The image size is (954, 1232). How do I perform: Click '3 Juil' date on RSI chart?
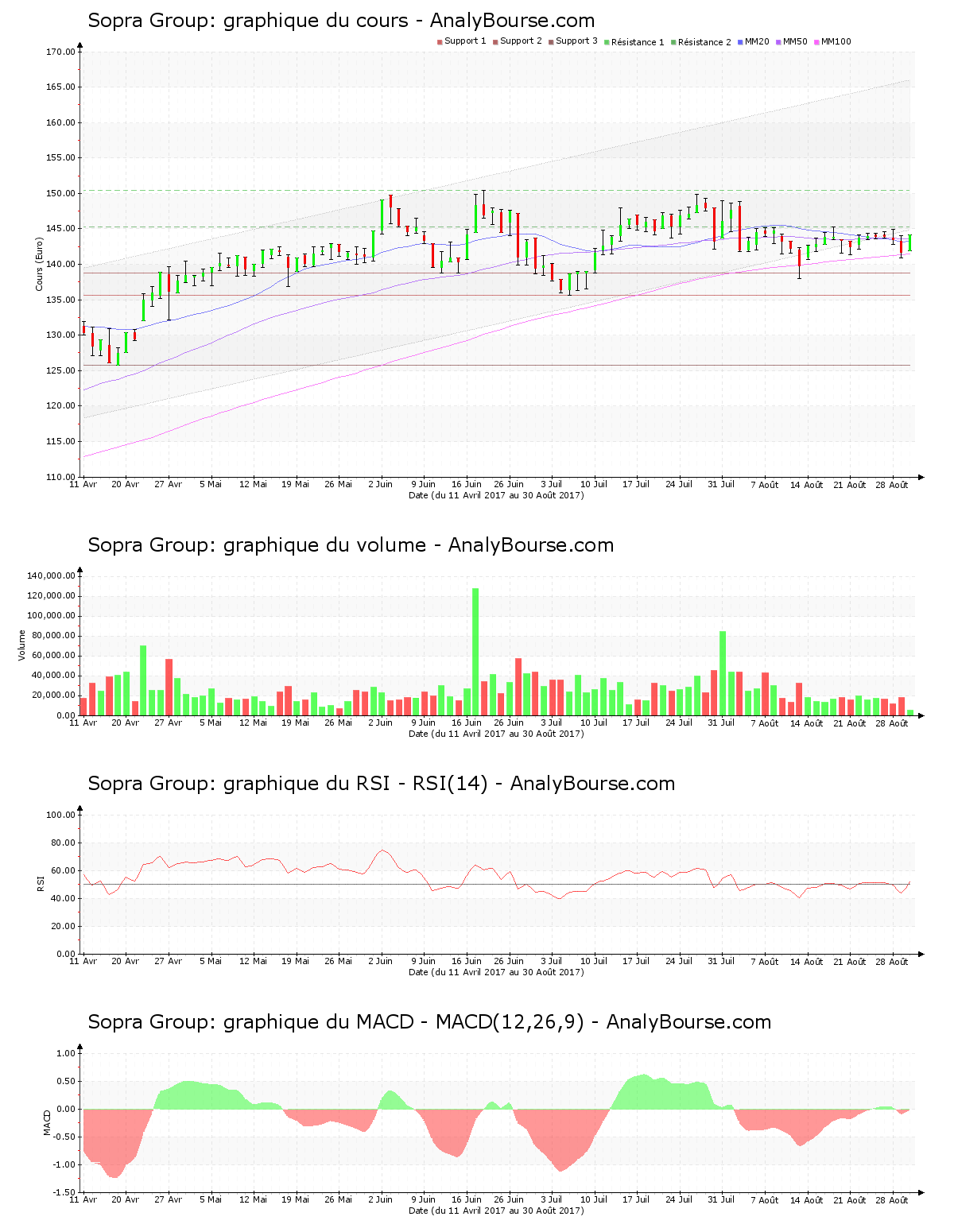coord(552,961)
